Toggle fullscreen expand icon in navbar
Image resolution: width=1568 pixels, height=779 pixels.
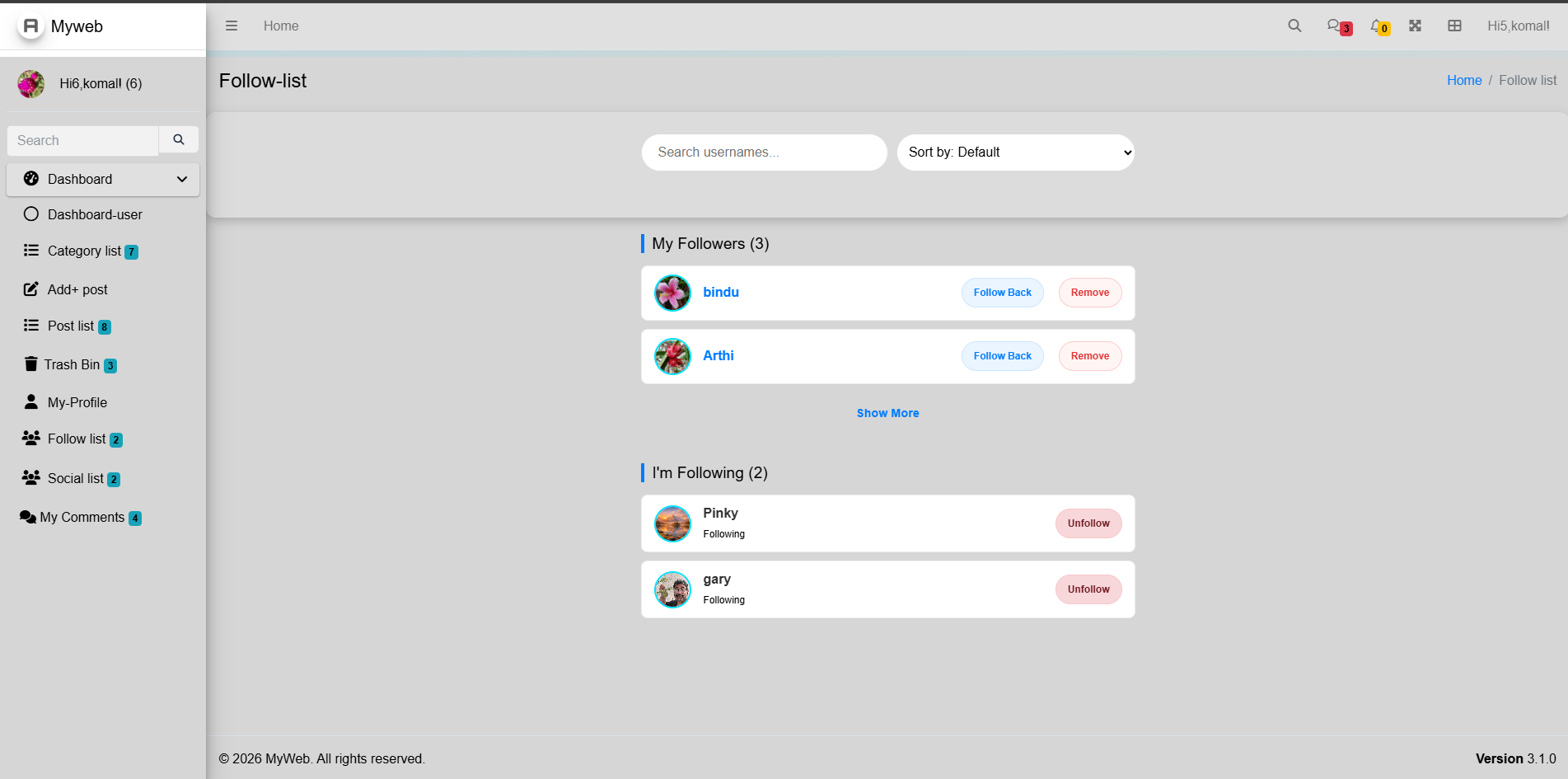[1415, 26]
